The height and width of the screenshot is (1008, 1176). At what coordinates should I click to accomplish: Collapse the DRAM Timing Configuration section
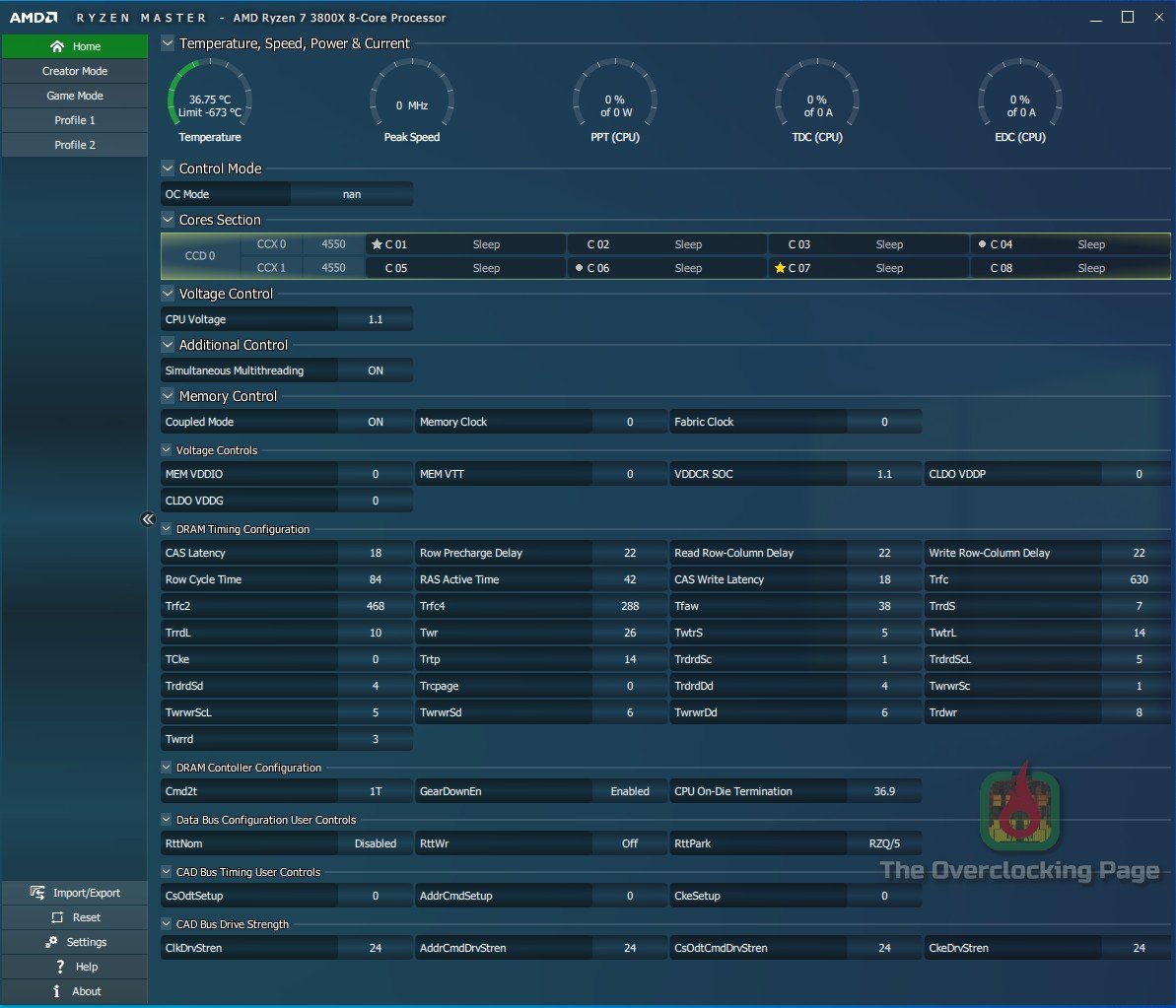coord(167,529)
